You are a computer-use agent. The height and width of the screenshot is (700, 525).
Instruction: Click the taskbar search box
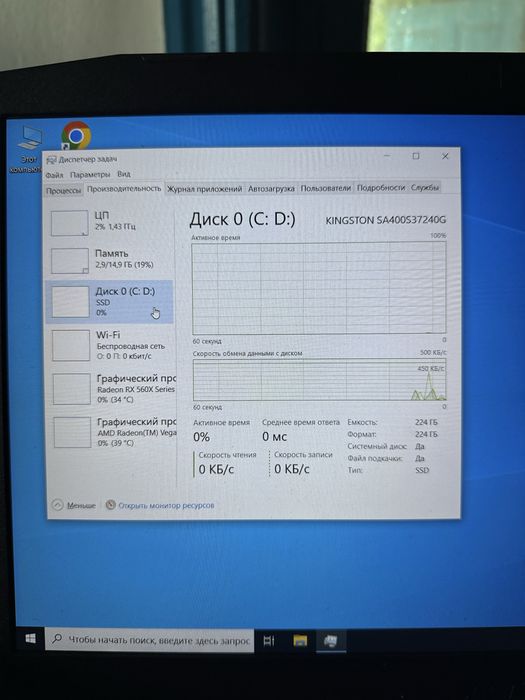pos(150,640)
